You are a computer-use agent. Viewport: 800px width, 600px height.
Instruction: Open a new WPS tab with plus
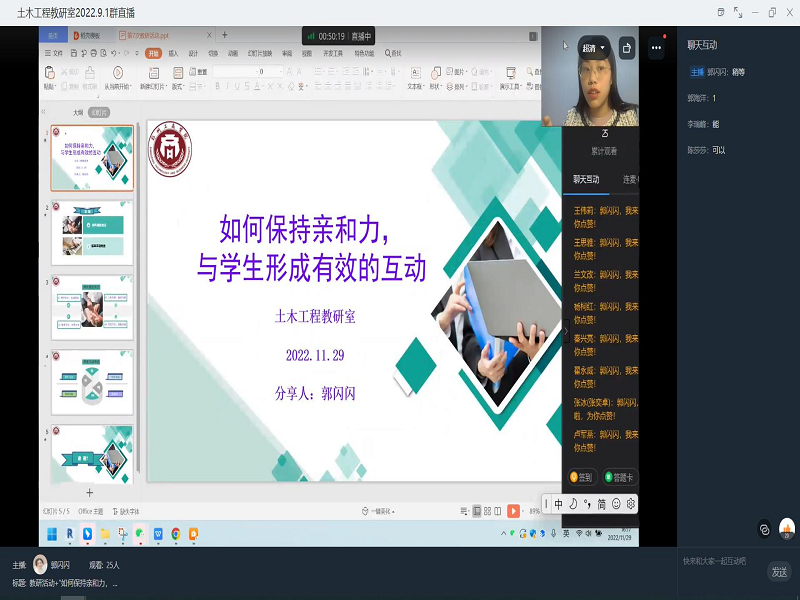pyautogui.click(x=224, y=35)
